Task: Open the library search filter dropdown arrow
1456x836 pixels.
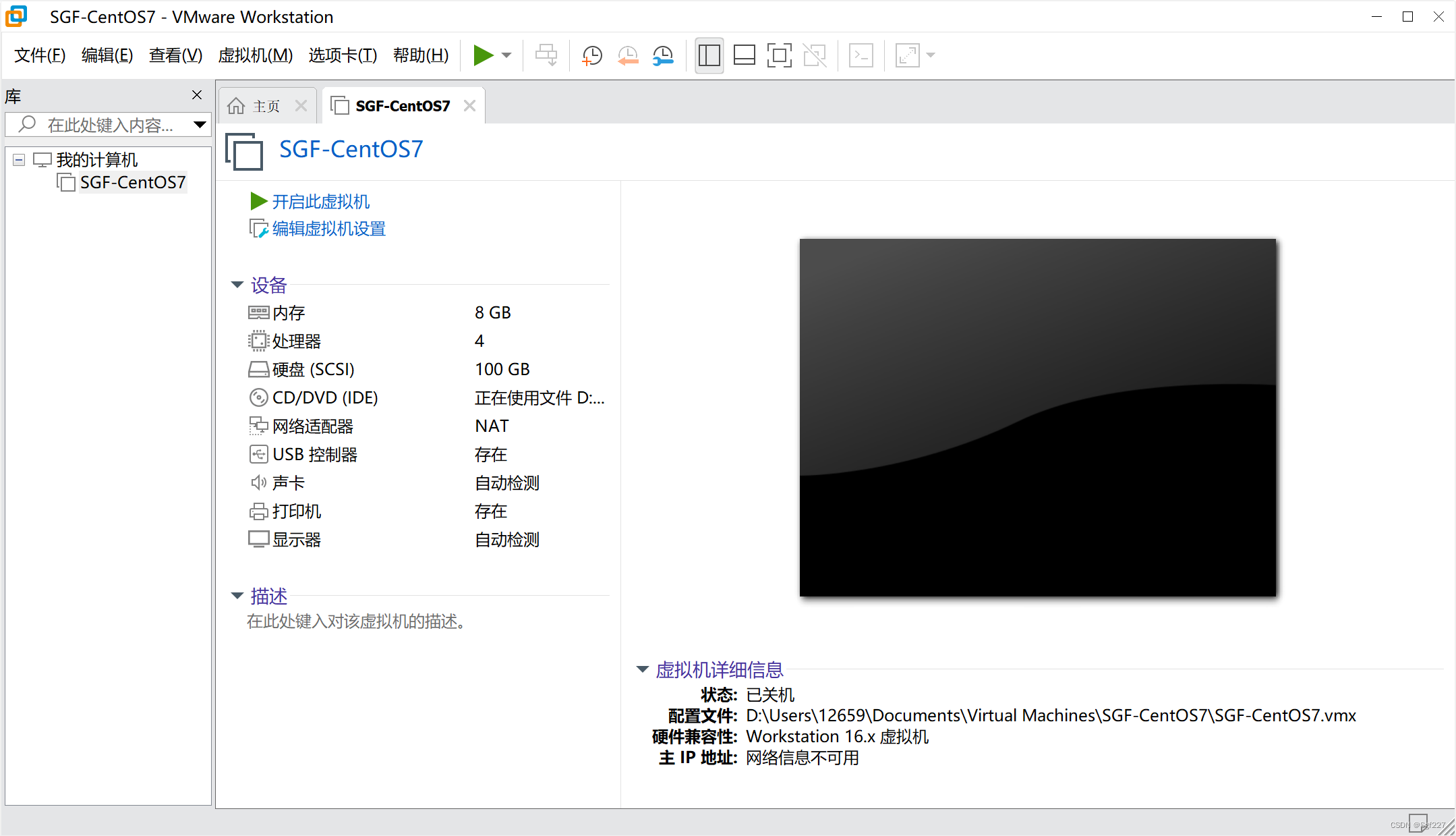Action: pos(200,125)
